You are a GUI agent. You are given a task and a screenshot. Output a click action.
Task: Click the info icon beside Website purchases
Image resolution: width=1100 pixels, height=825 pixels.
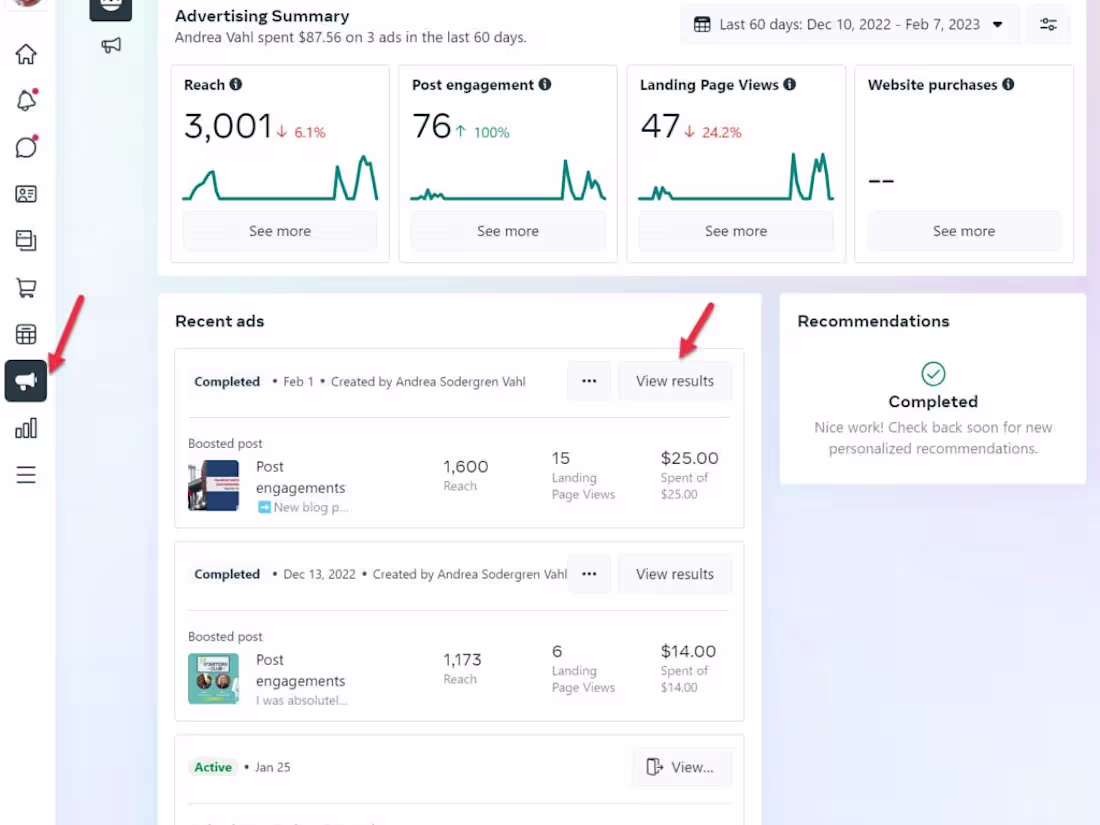click(1008, 85)
